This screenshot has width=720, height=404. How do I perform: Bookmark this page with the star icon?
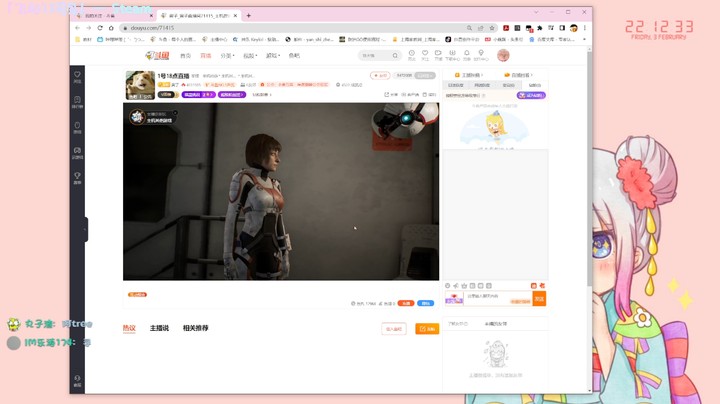point(492,28)
